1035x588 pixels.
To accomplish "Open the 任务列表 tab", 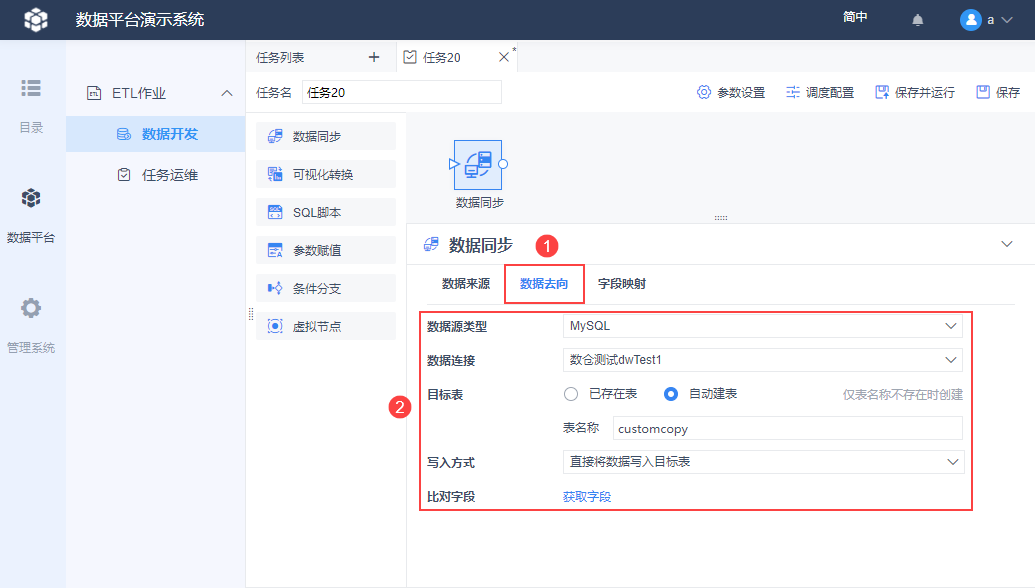I will (280, 58).
